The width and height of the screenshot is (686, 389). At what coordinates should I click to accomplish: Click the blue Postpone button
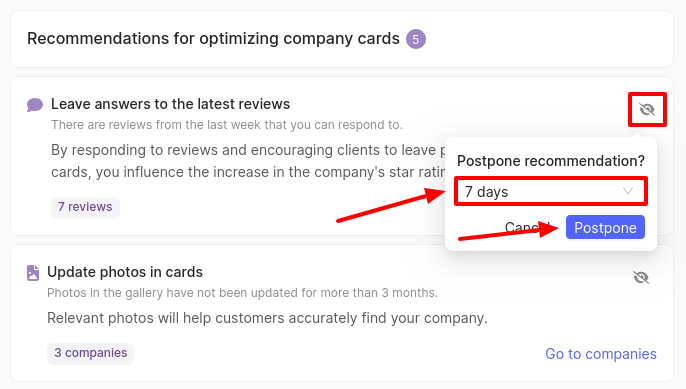(605, 227)
